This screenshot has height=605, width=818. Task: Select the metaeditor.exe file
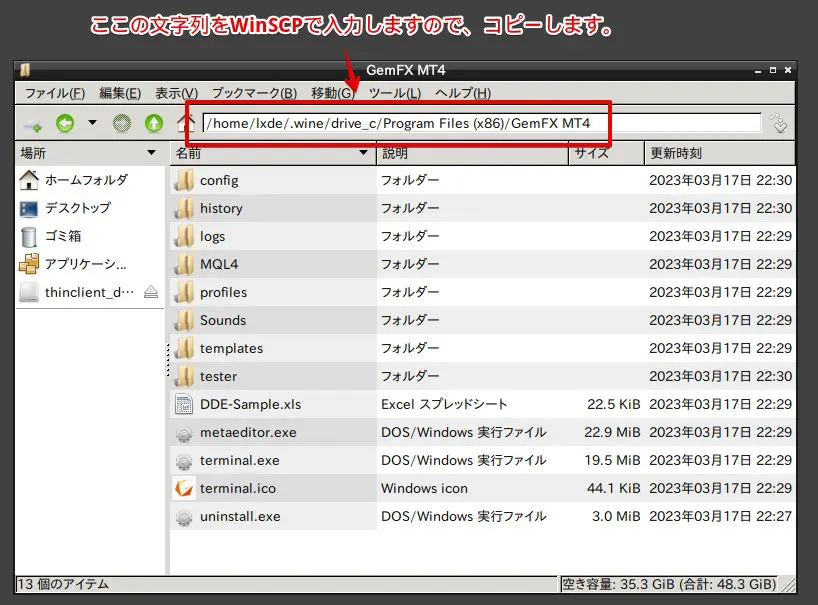[247, 433]
